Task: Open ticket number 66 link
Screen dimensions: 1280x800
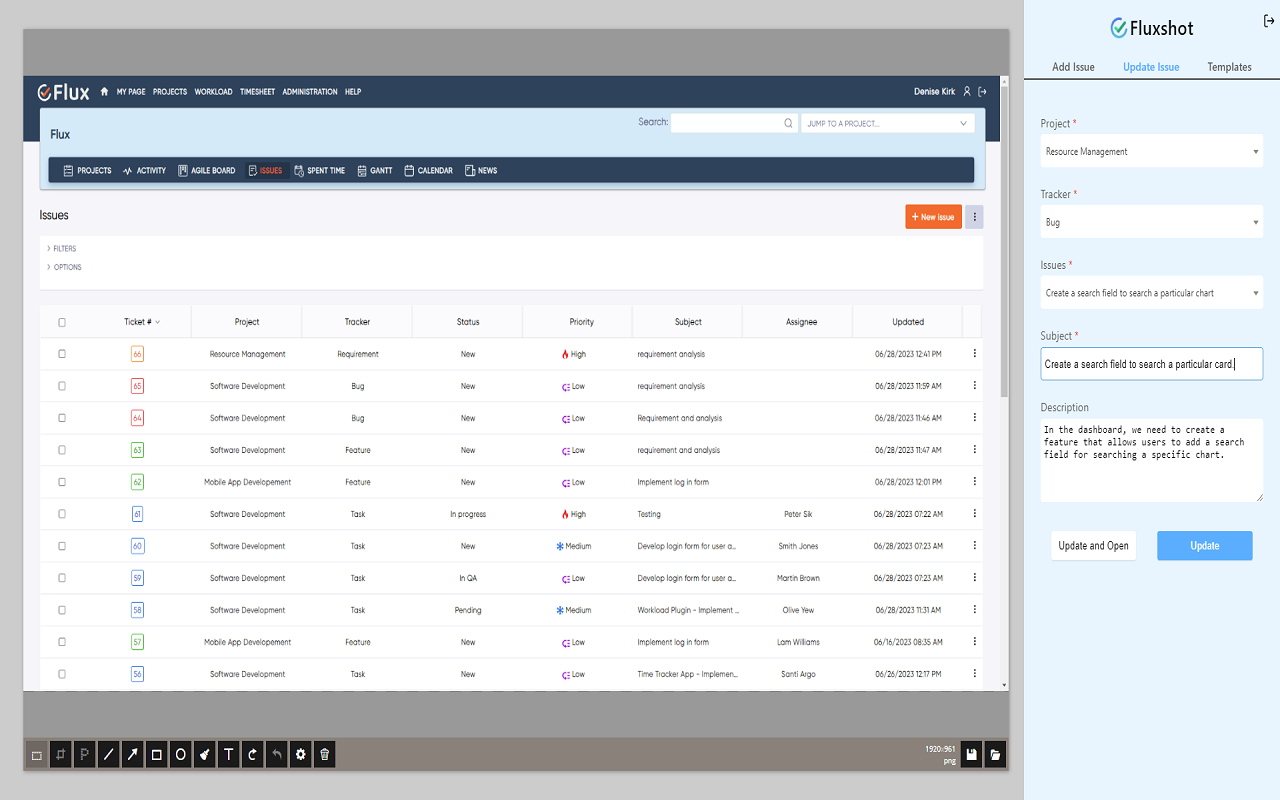Action: coord(137,354)
